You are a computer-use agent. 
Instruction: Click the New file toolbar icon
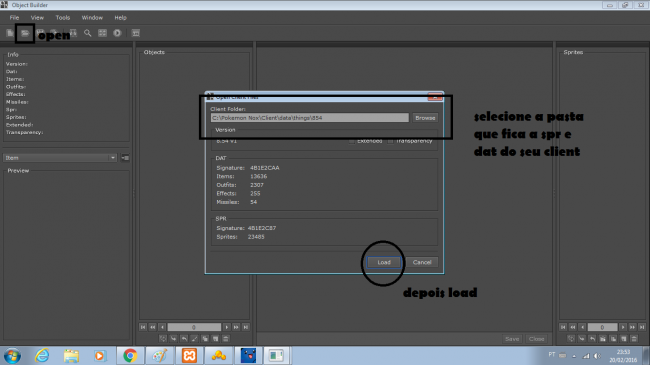point(10,33)
